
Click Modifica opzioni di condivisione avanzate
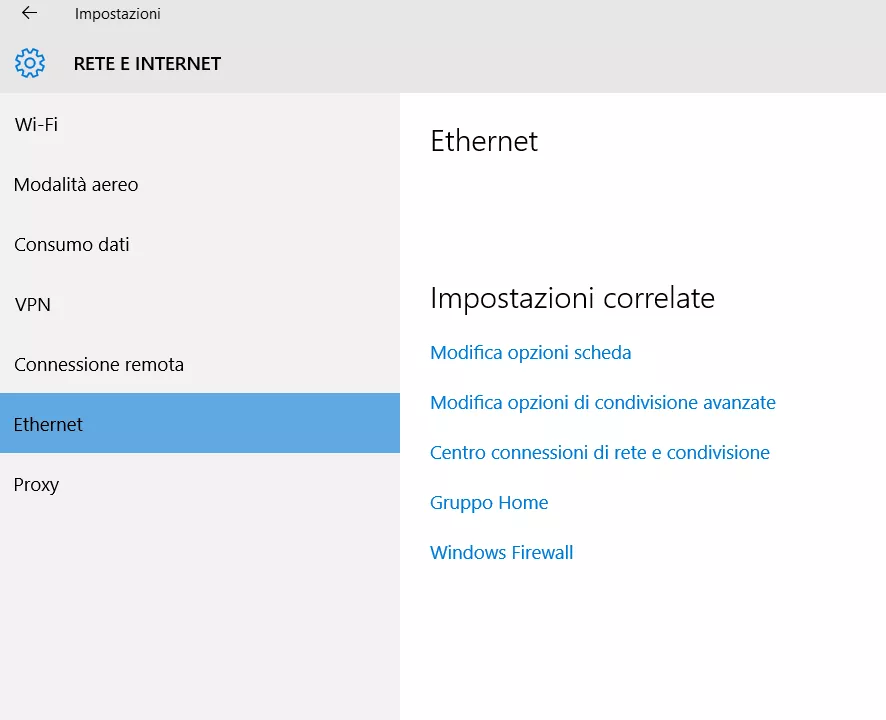point(602,402)
